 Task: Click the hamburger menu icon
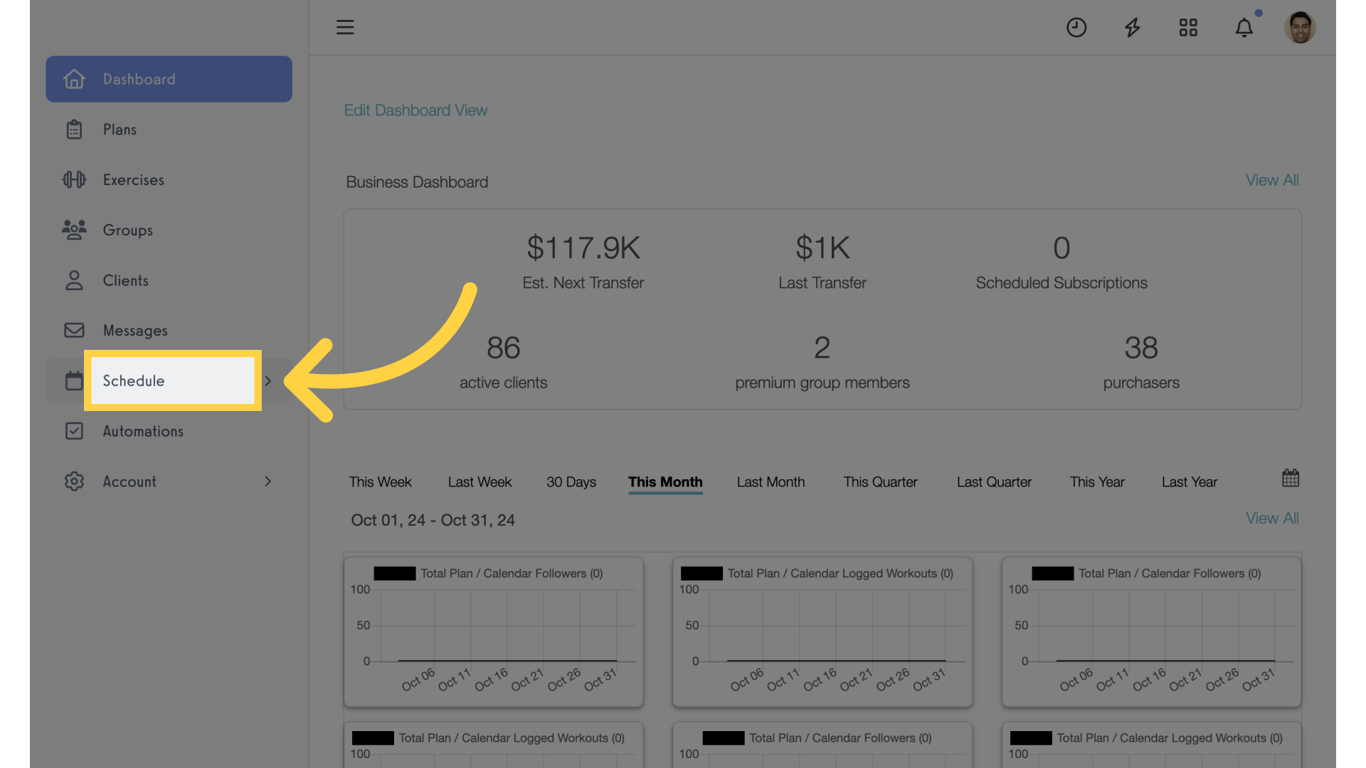tap(345, 27)
